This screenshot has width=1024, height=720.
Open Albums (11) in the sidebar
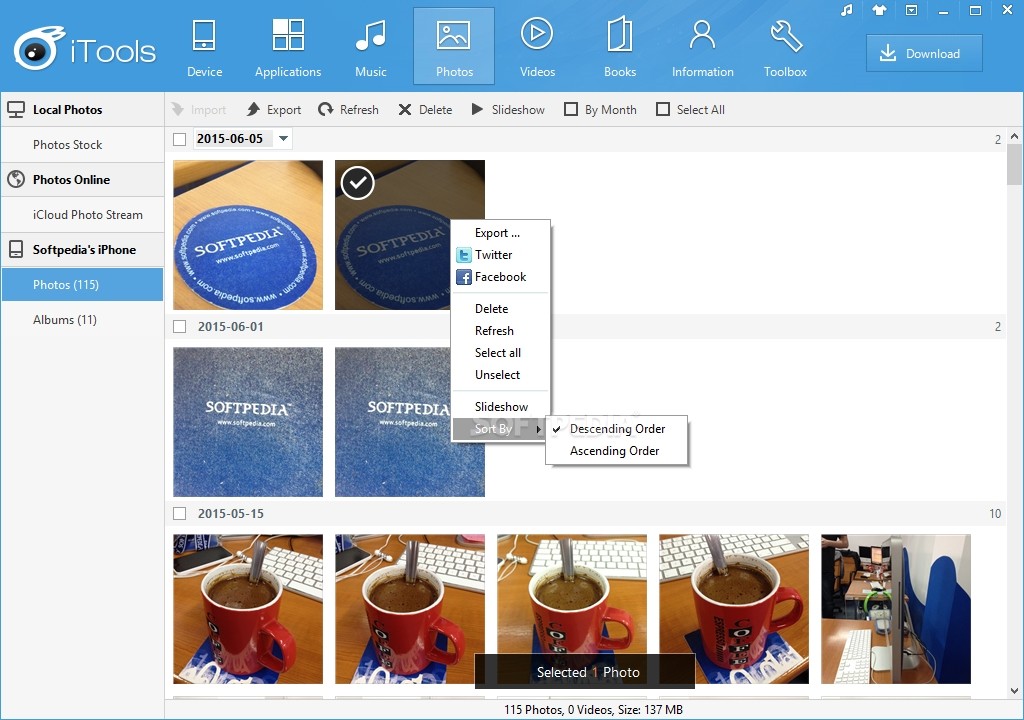coord(82,319)
